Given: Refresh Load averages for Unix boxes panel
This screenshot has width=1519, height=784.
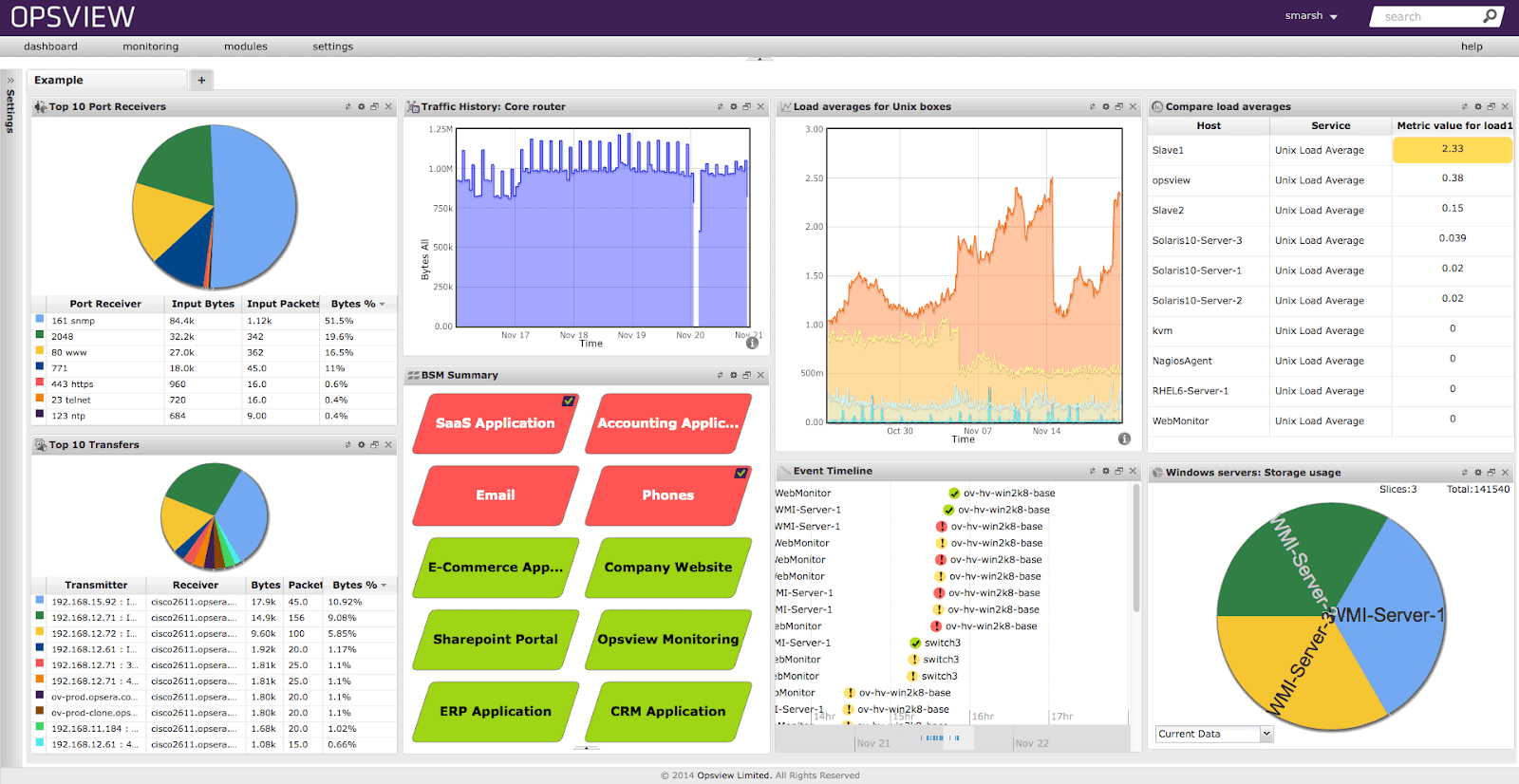Looking at the screenshot, I should pos(1092,107).
